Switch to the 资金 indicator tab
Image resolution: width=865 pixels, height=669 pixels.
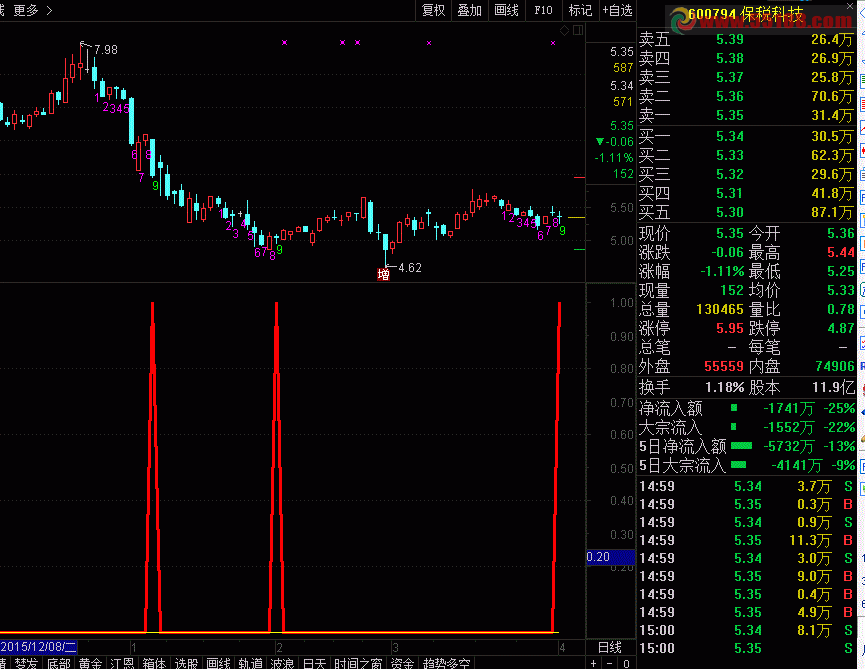point(402,663)
